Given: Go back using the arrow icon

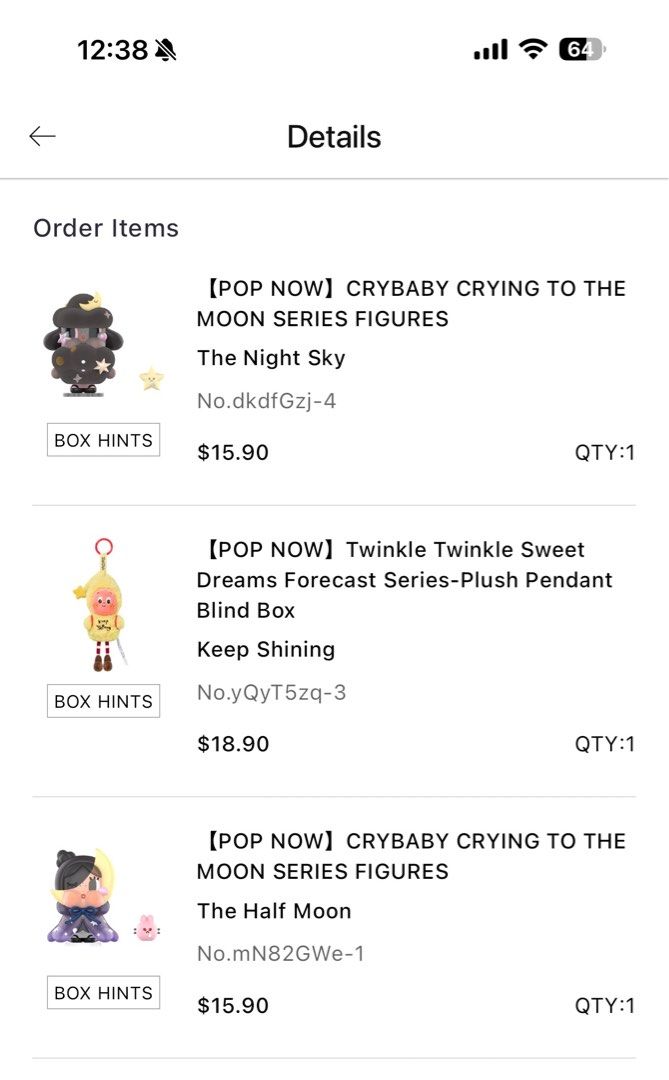Looking at the screenshot, I should 42,136.
